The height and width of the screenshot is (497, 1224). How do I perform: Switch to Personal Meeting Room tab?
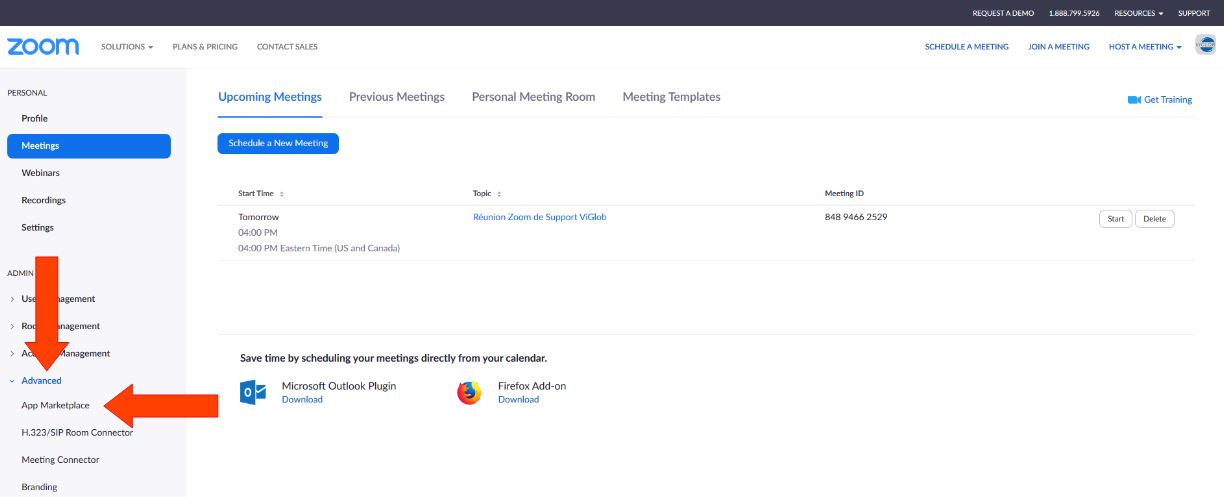coord(533,97)
